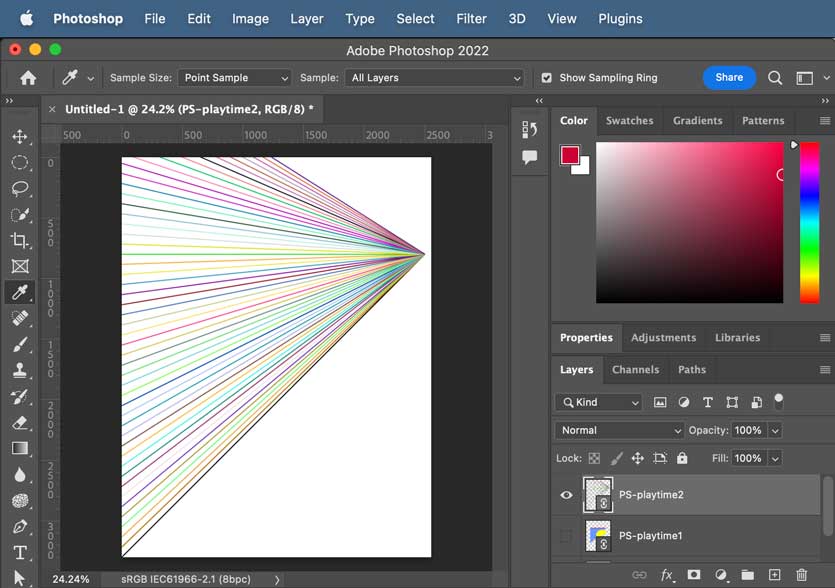Toggle lock all for the layer

coord(682,458)
